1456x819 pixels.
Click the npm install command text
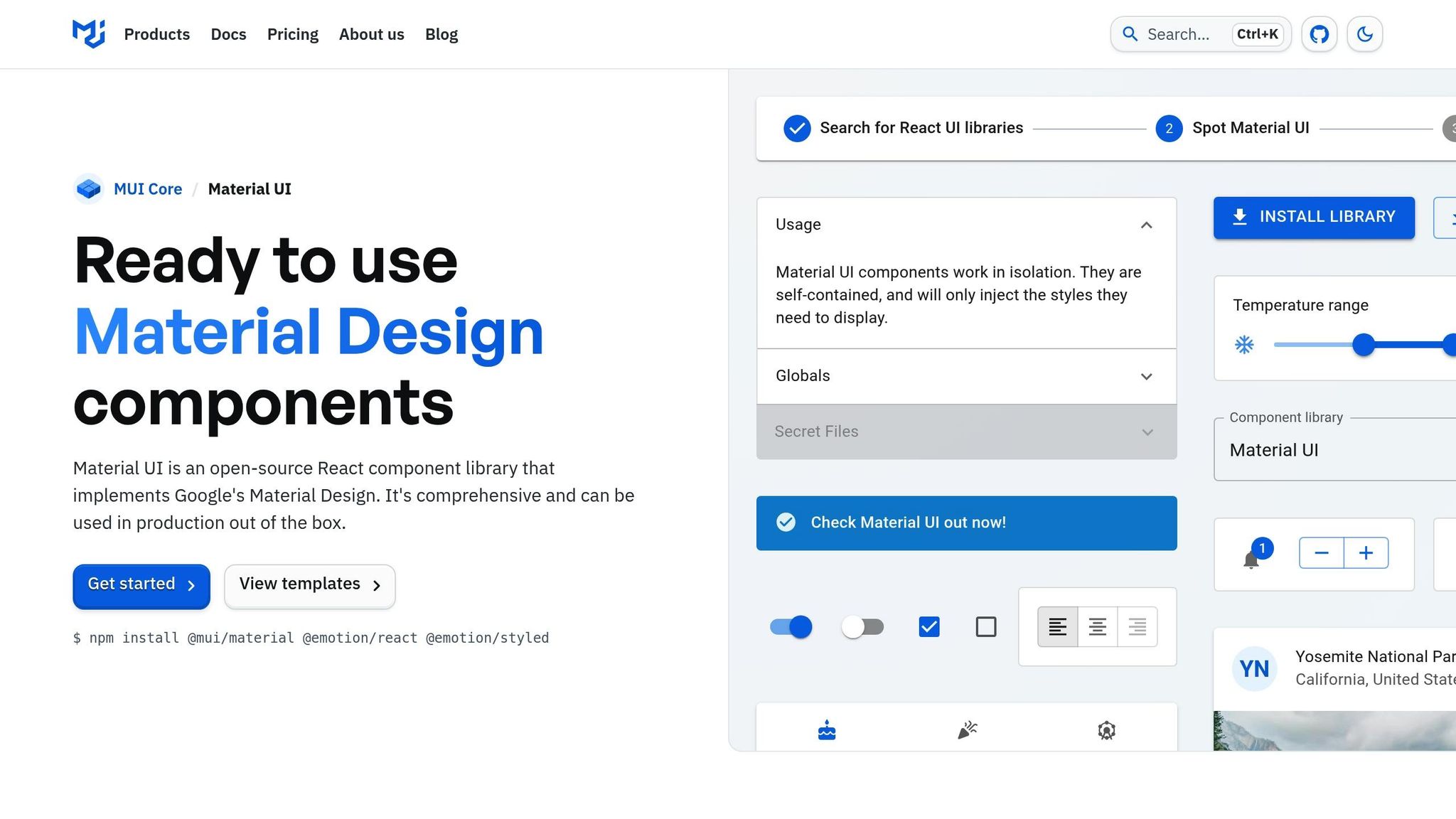311,638
